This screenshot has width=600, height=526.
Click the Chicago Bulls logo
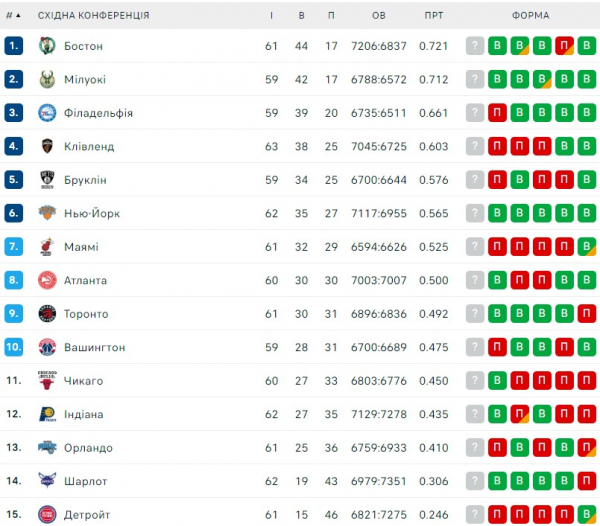click(45, 381)
